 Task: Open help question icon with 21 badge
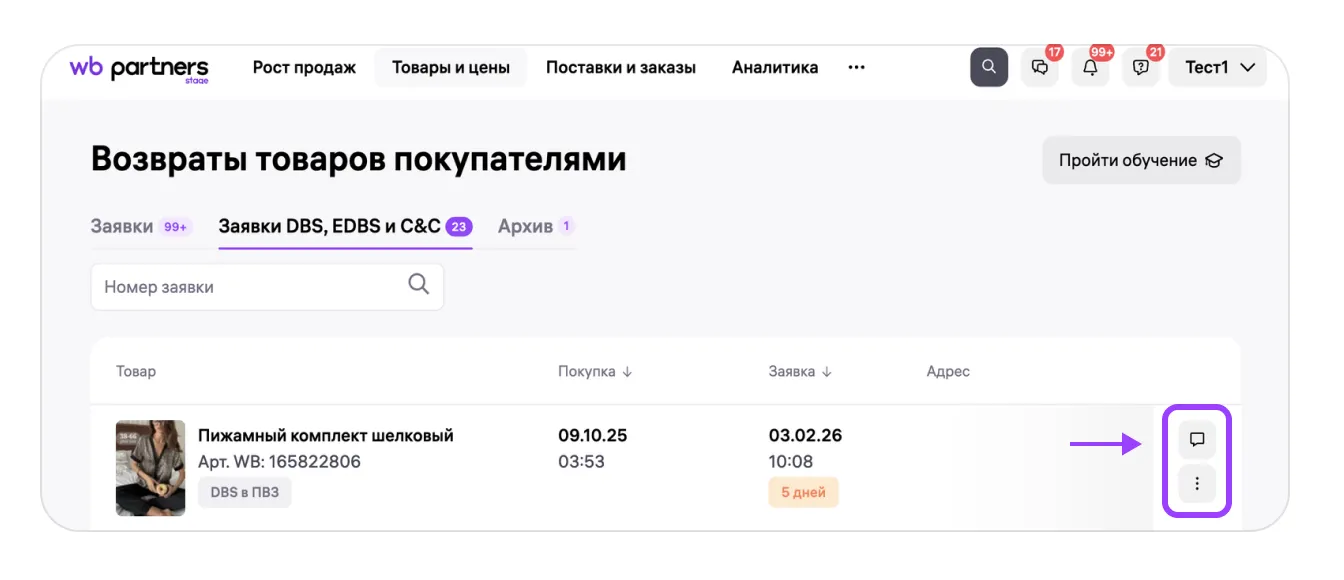[x=1141, y=67]
